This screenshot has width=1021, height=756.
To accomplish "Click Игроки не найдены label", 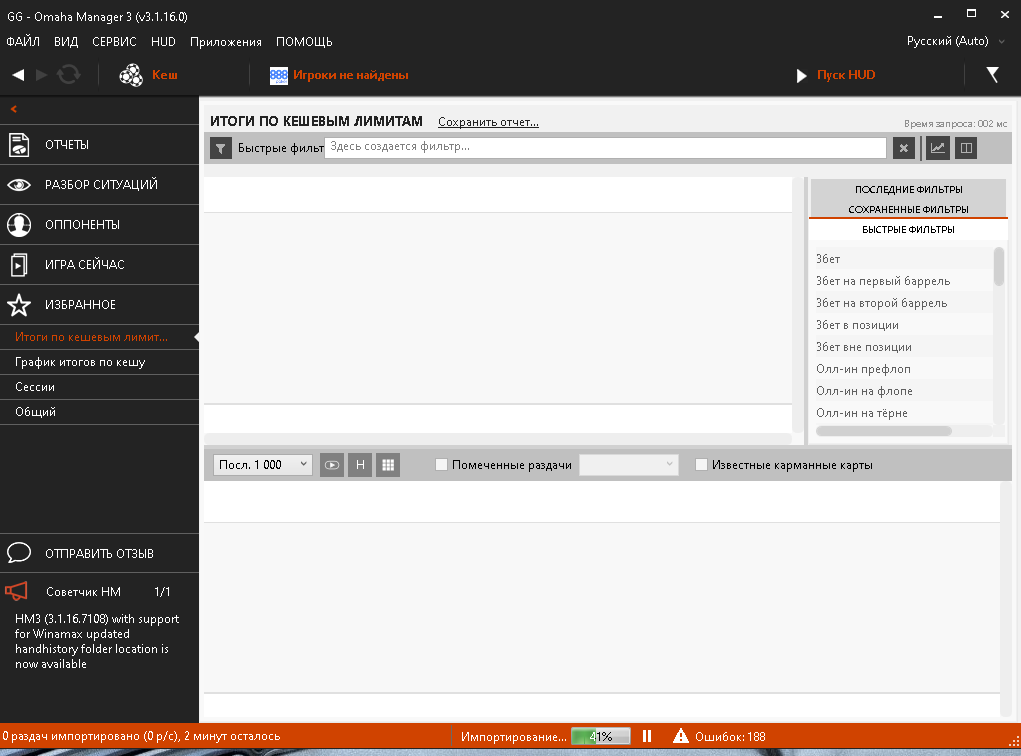I will [x=350, y=75].
